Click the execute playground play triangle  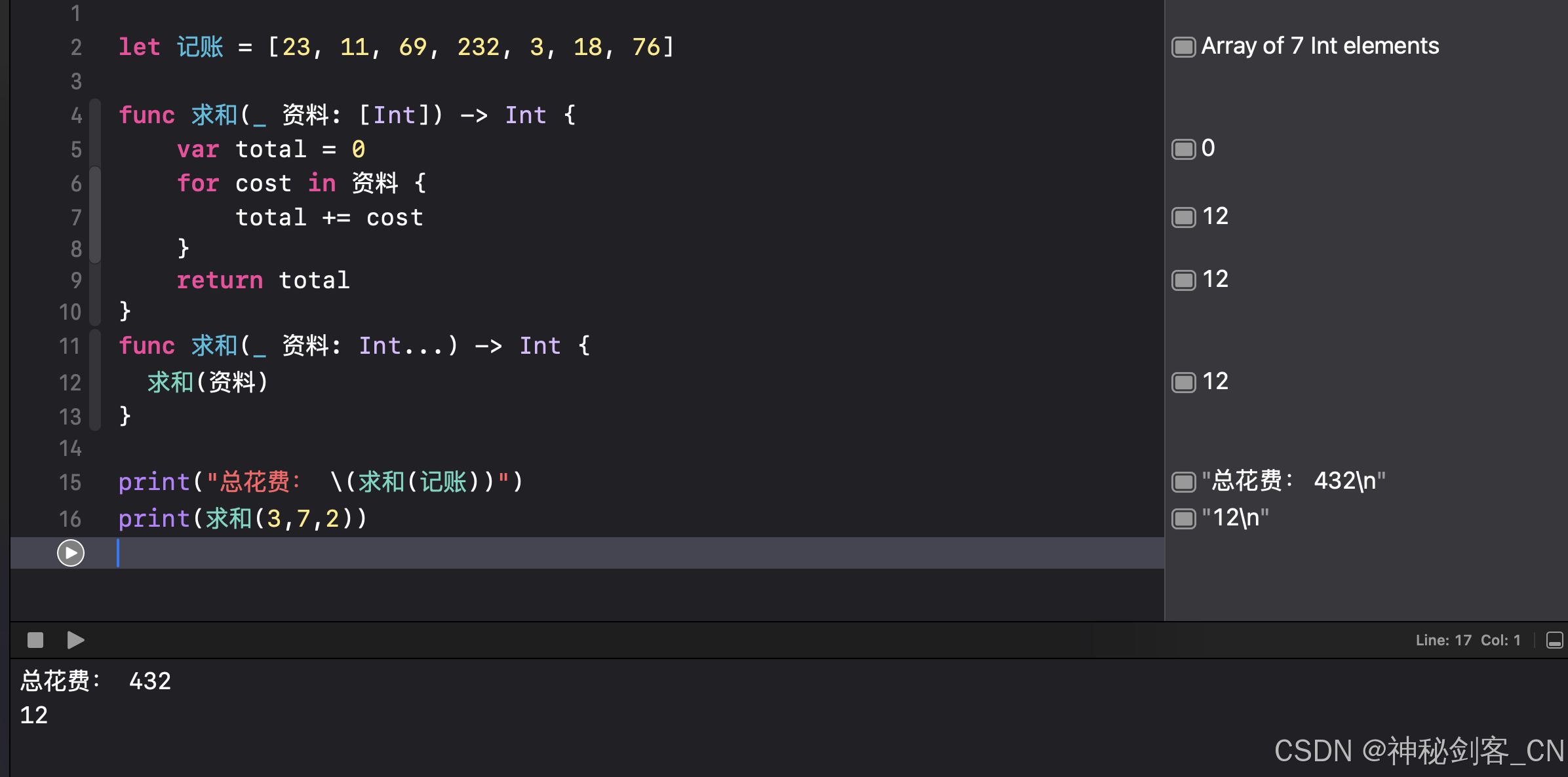(75, 640)
